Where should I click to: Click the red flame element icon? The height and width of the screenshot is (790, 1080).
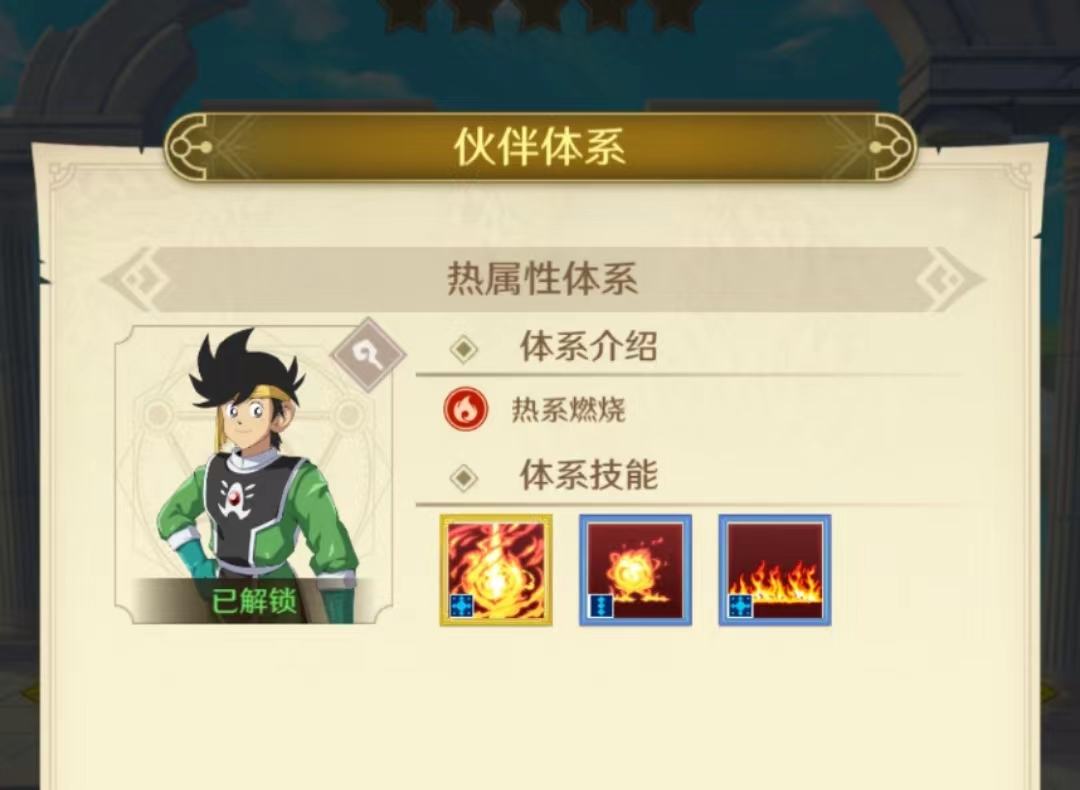466,408
